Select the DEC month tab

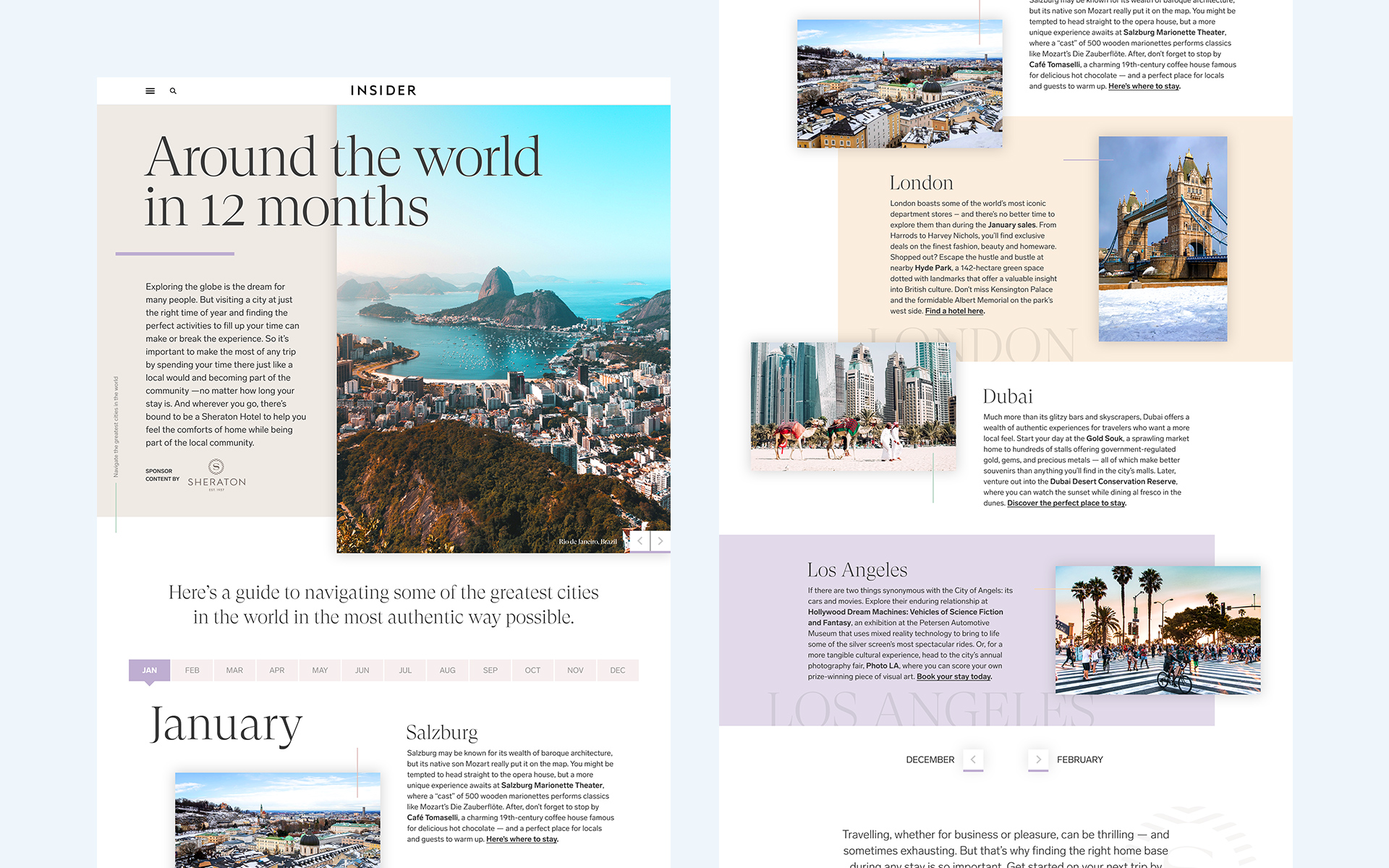618,671
